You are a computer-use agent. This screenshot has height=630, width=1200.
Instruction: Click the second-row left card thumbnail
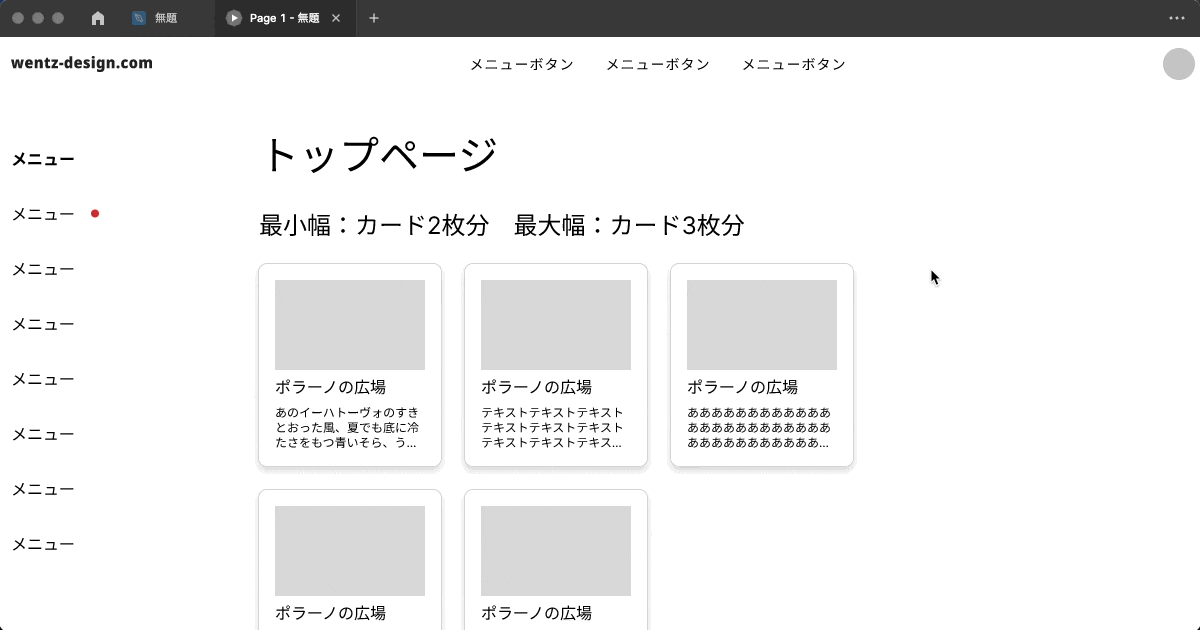tap(349, 550)
